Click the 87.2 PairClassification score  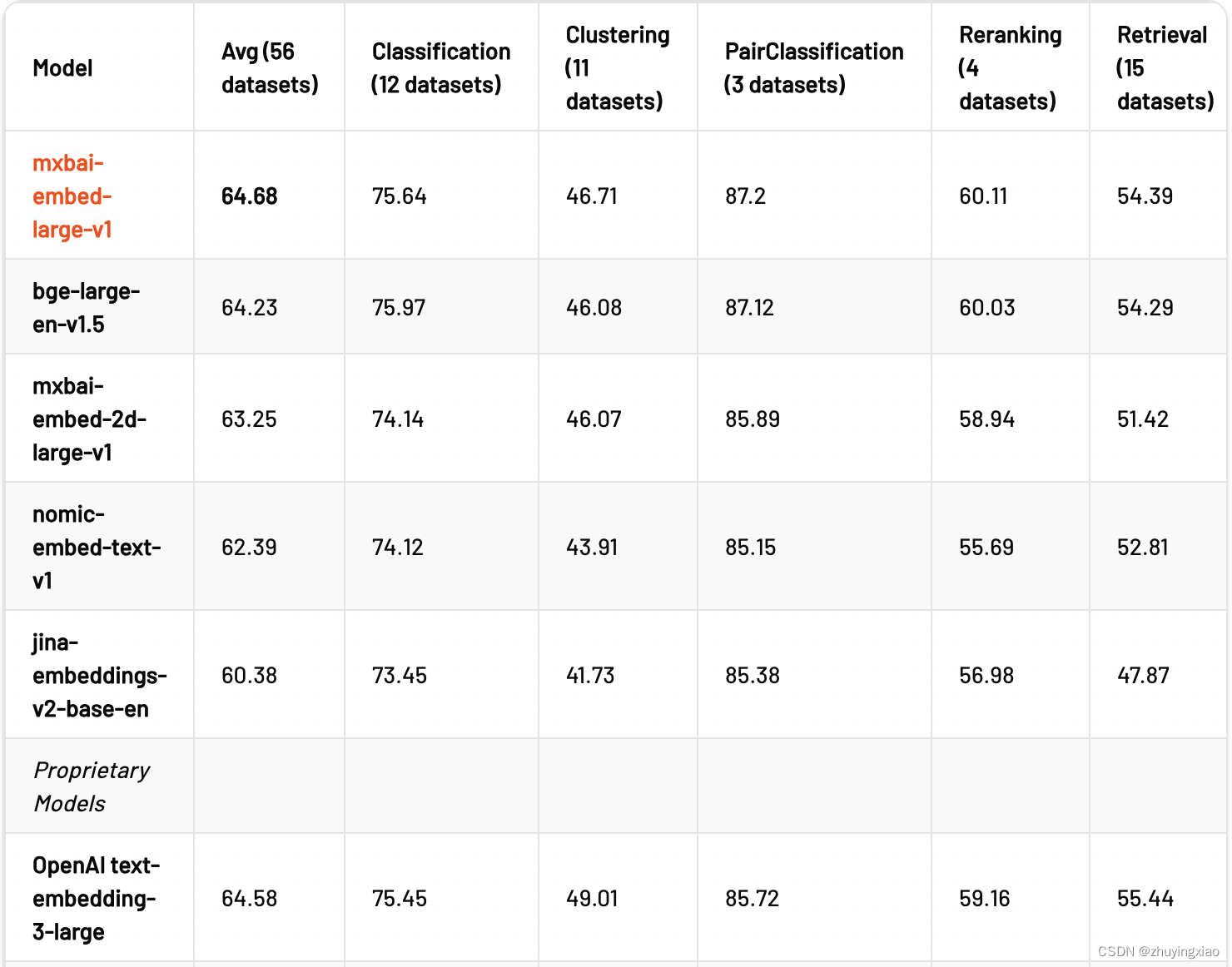point(745,196)
